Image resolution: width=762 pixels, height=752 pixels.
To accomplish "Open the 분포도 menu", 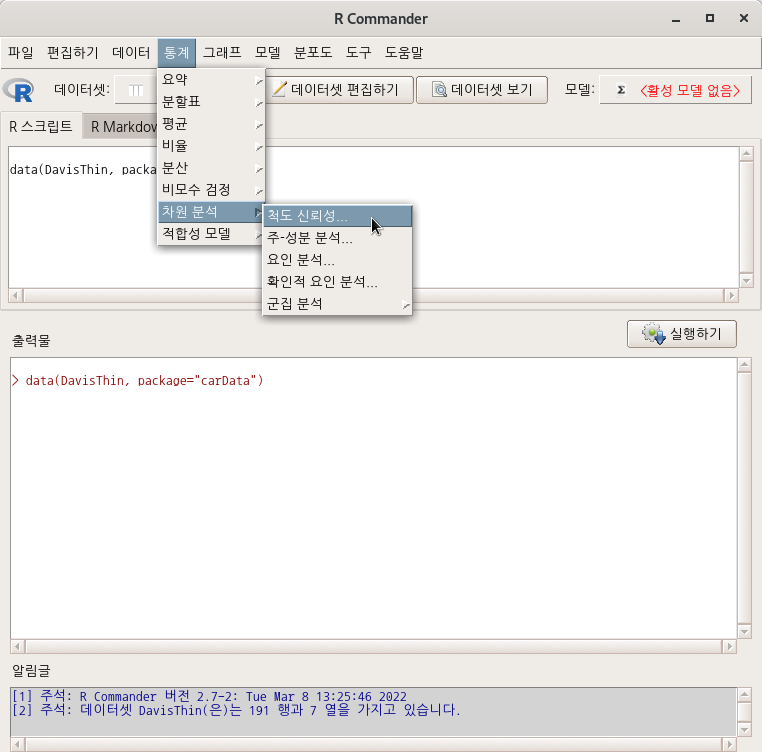I will 313,52.
